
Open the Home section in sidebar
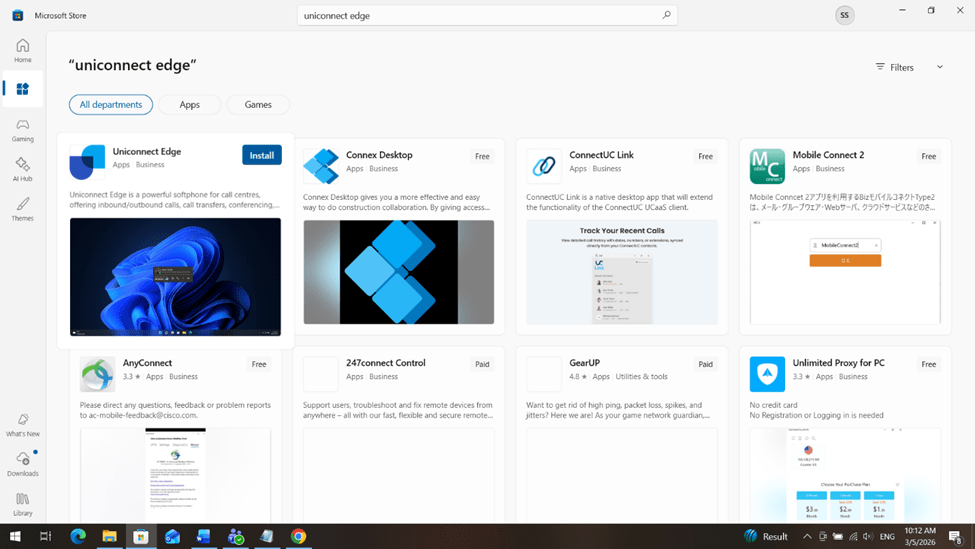pos(22,50)
